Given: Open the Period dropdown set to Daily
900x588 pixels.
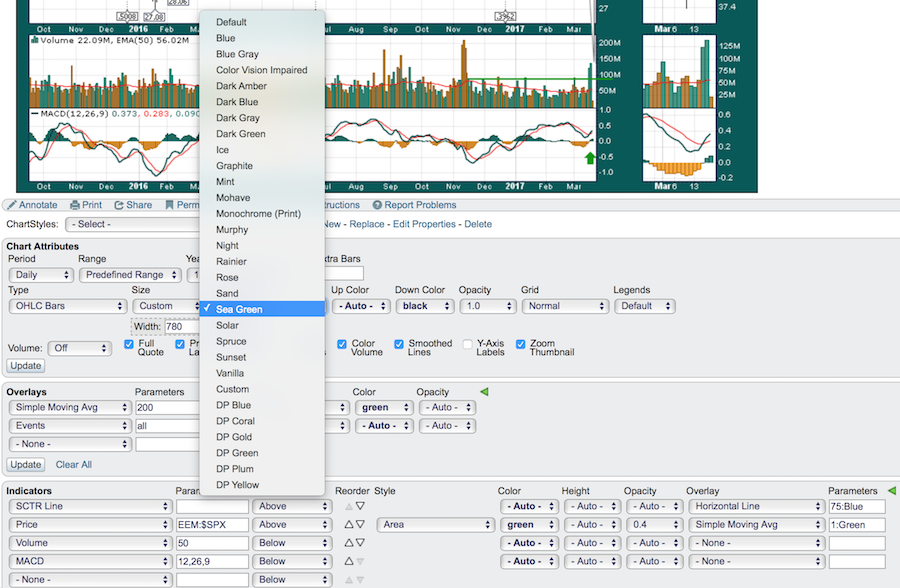Looking at the screenshot, I should (39, 275).
